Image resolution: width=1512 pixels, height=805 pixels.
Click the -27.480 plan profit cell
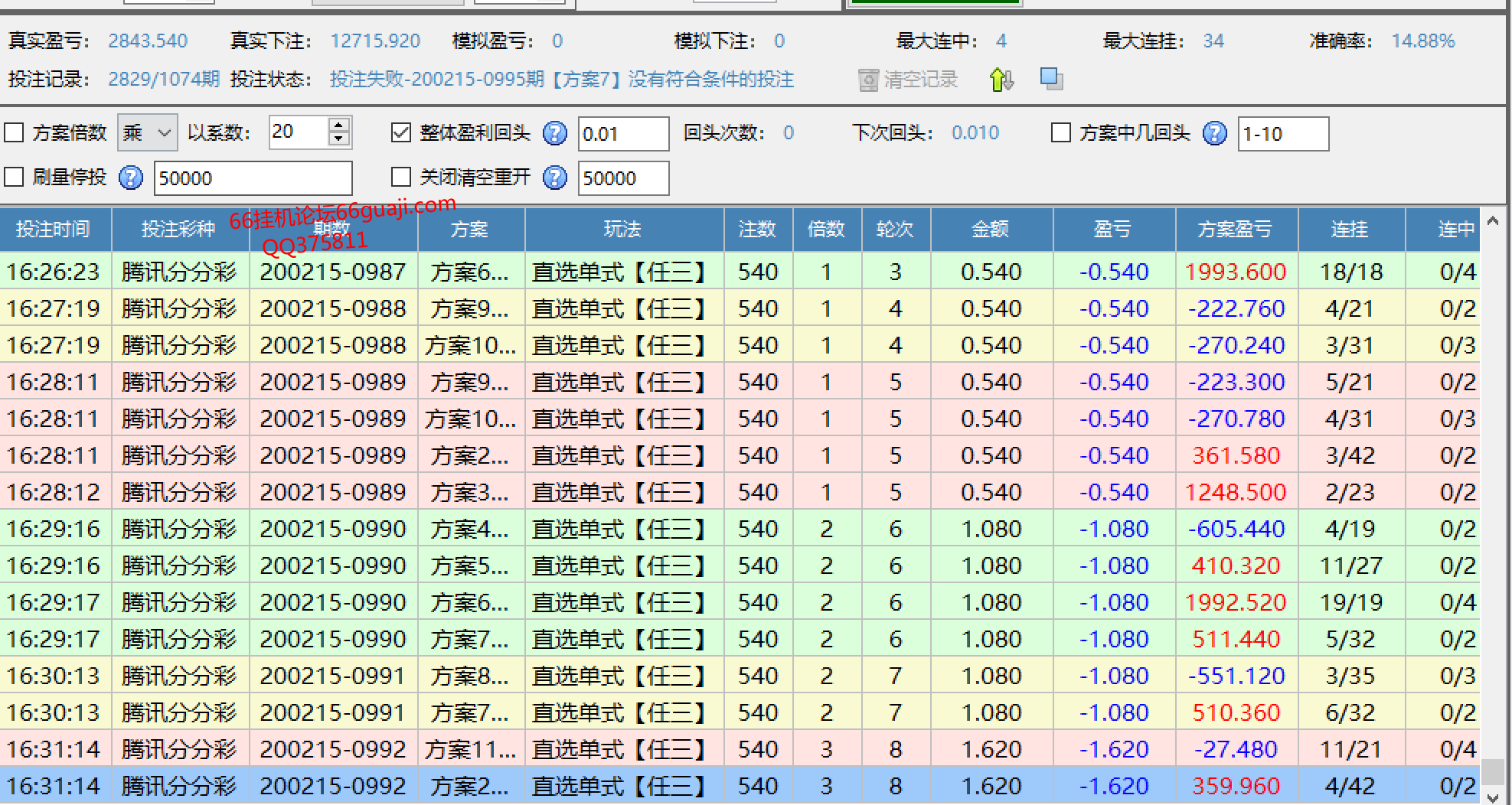point(1236,749)
